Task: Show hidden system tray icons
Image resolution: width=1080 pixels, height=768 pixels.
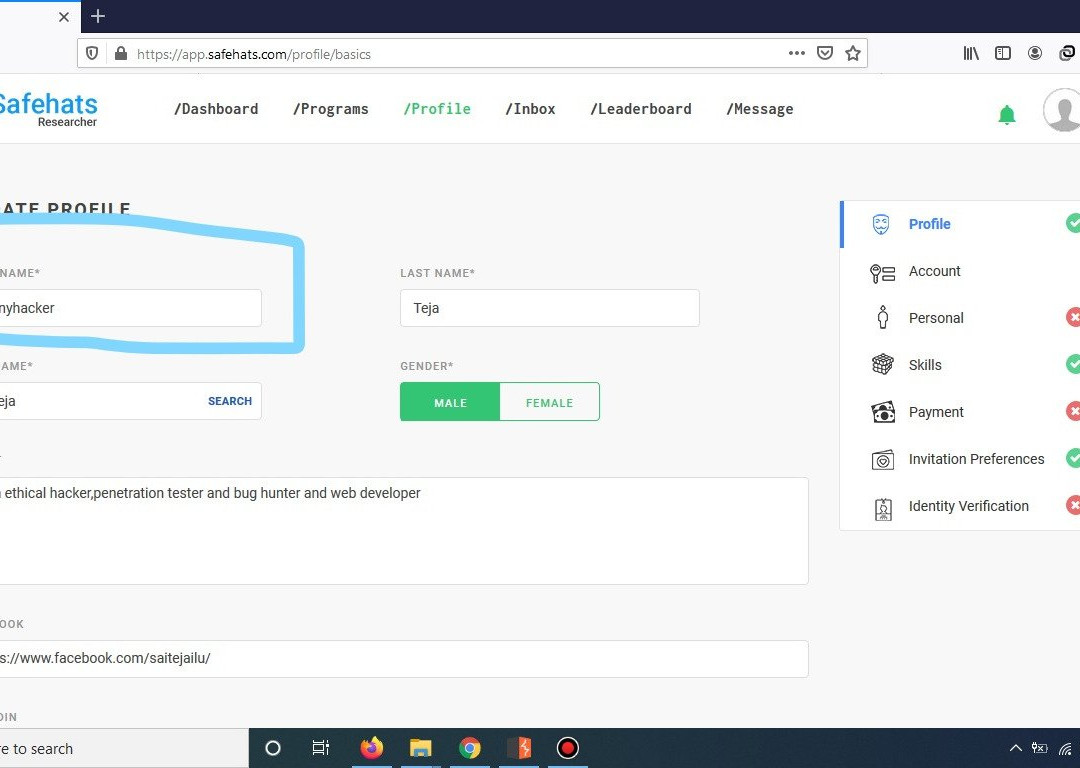Action: tap(1015, 748)
